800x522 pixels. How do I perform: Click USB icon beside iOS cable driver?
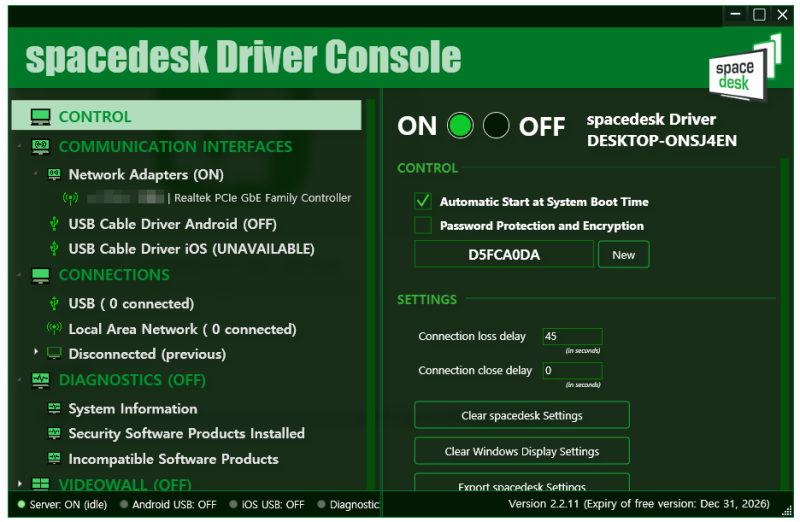[54, 248]
